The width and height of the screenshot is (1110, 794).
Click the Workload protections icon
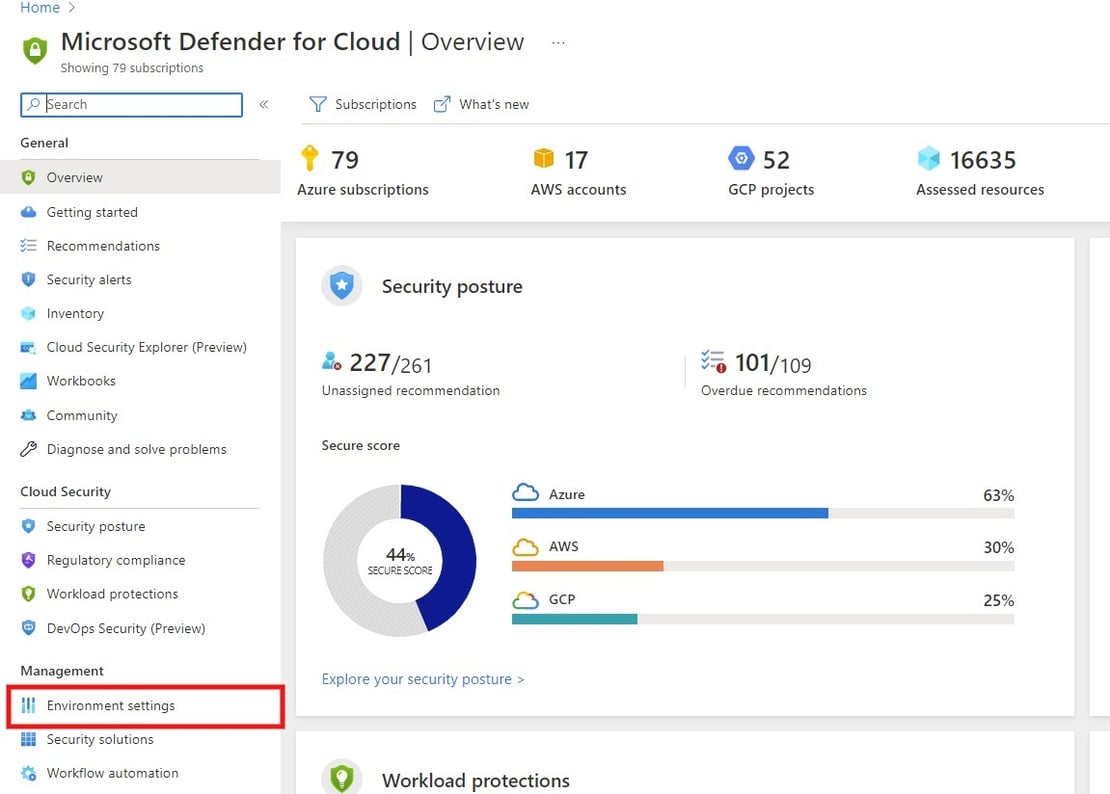[x=30, y=594]
